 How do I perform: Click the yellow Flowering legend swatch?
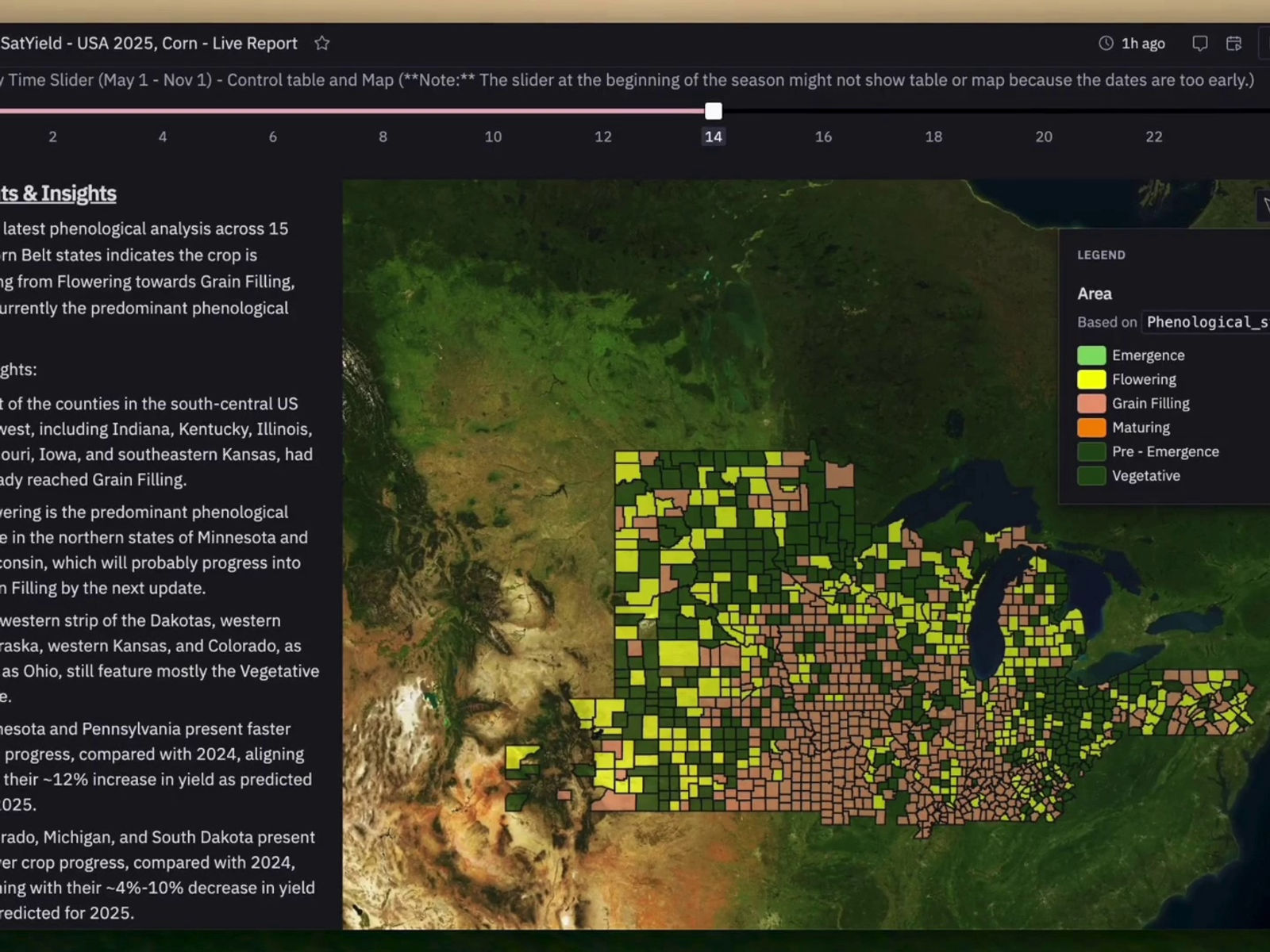pos(1091,379)
